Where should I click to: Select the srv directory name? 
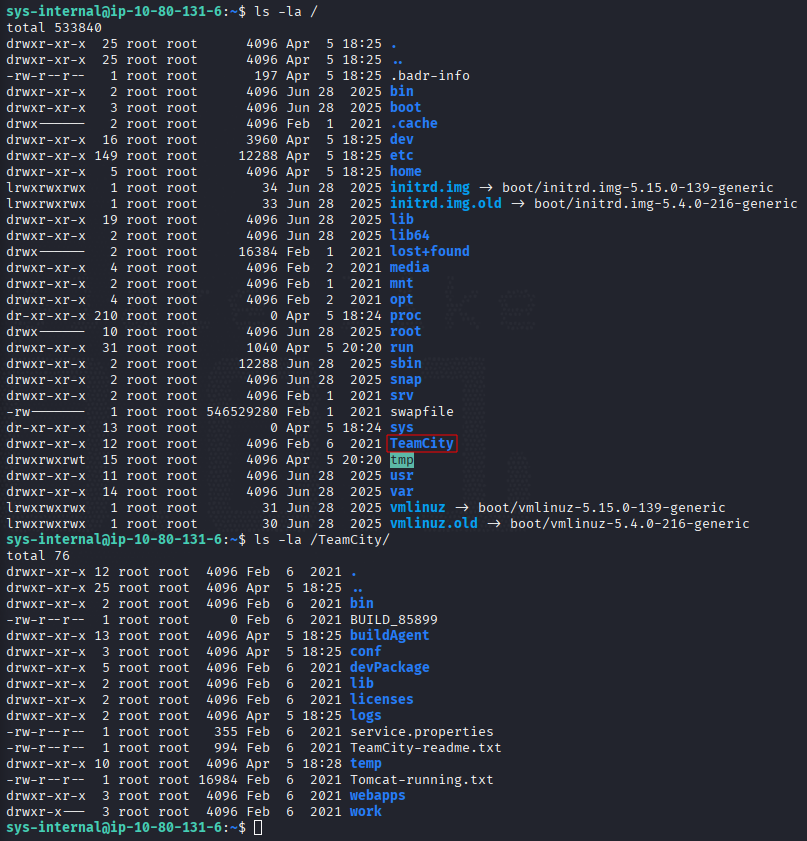pos(402,396)
